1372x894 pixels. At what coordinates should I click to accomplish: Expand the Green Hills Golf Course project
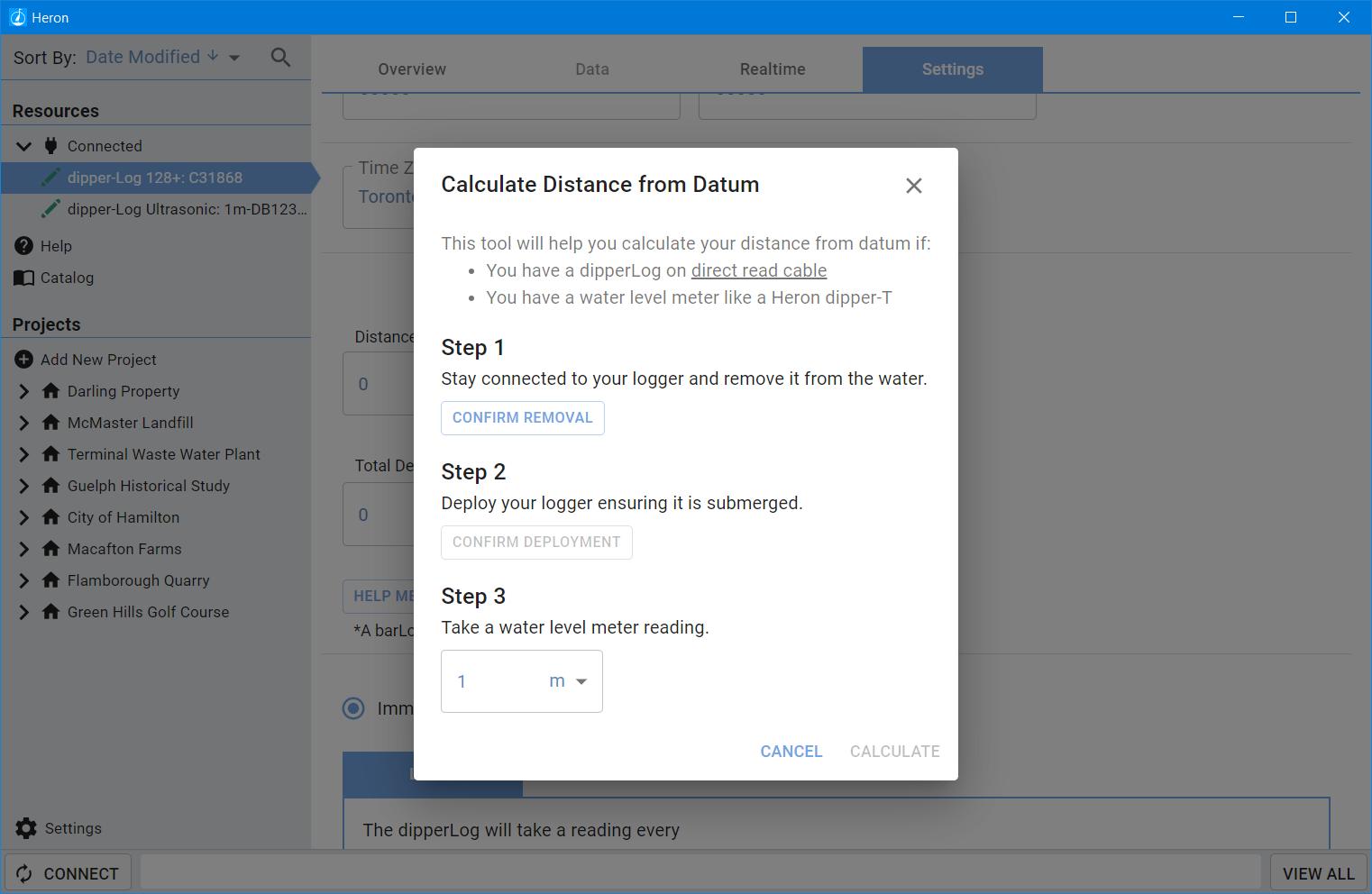pyautogui.click(x=24, y=612)
